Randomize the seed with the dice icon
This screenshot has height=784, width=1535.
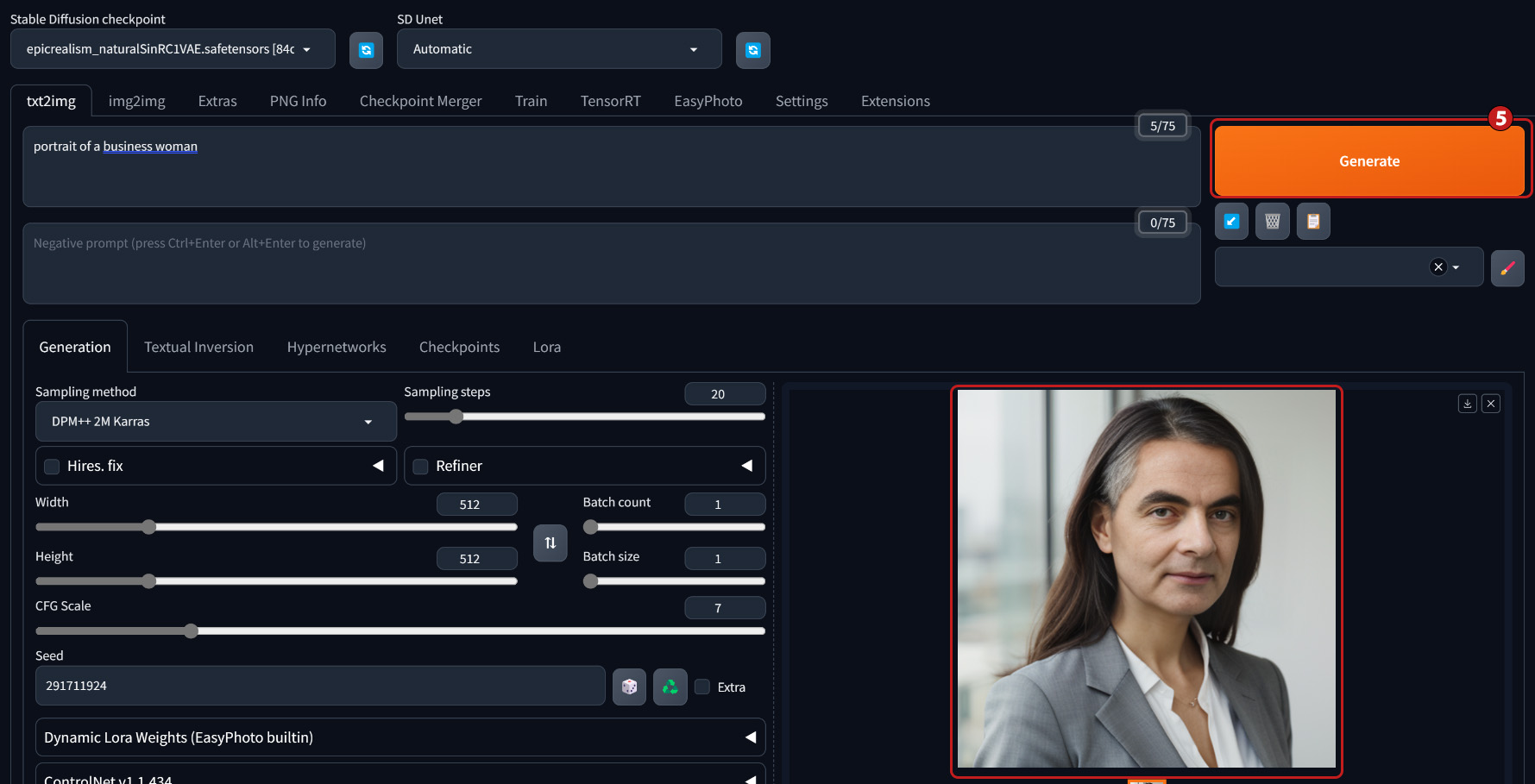pyautogui.click(x=629, y=687)
